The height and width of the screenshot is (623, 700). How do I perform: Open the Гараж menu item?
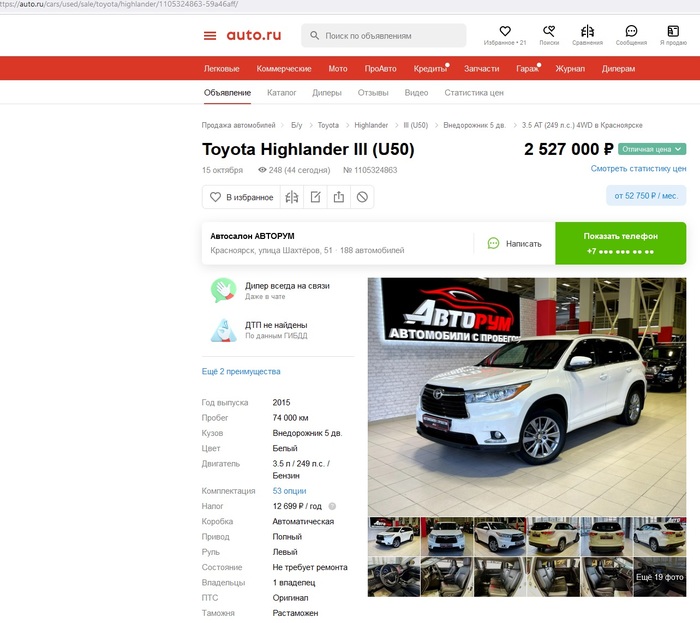(x=528, y=69)
